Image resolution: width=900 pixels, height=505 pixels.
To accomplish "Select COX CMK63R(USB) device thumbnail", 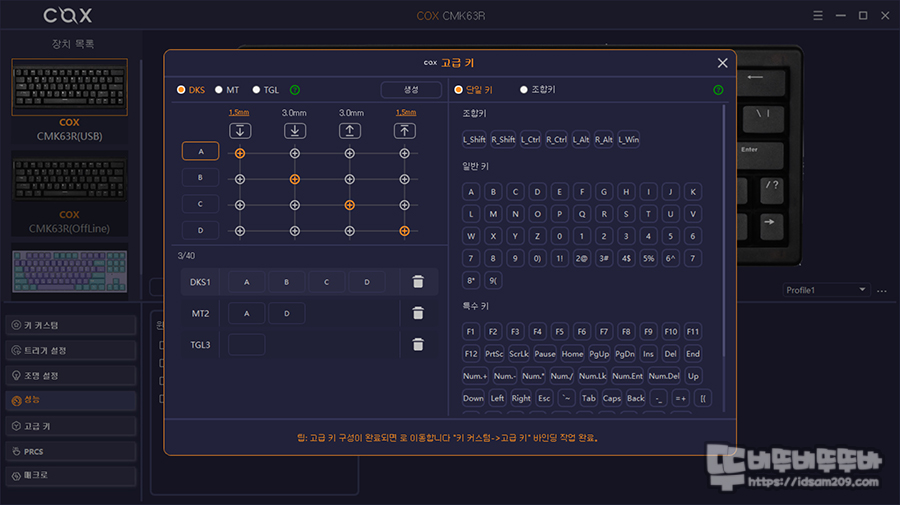I will click(69, 87).
